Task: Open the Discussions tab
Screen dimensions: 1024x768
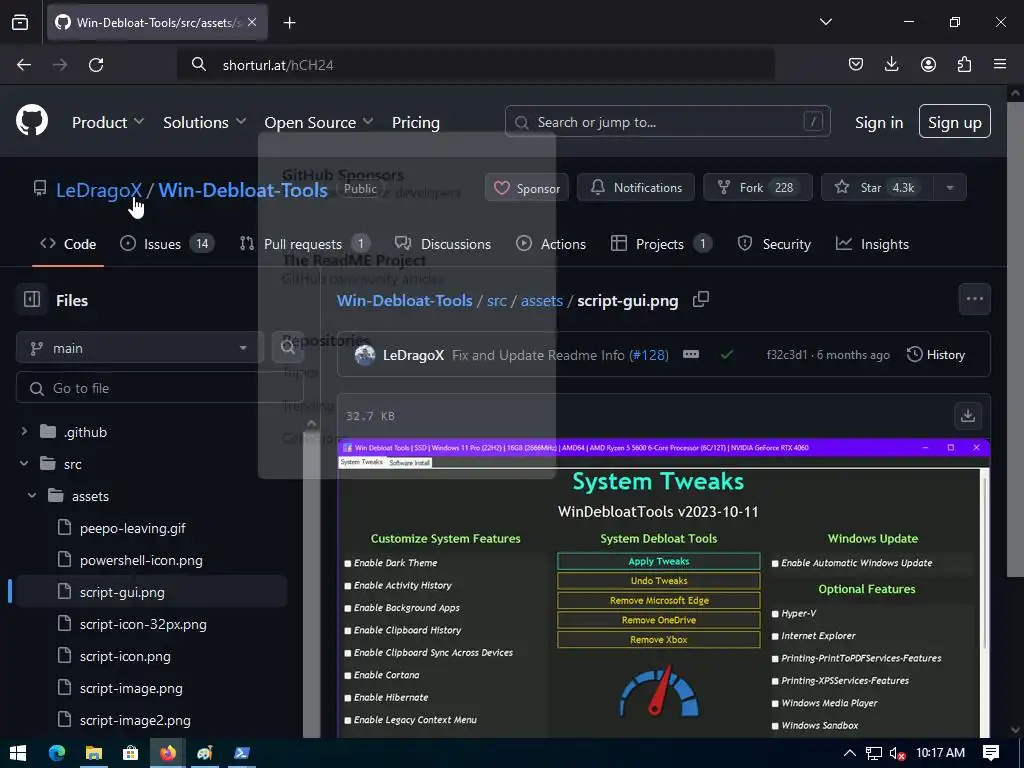Action: pyautogui.click(x=443, y=244)
